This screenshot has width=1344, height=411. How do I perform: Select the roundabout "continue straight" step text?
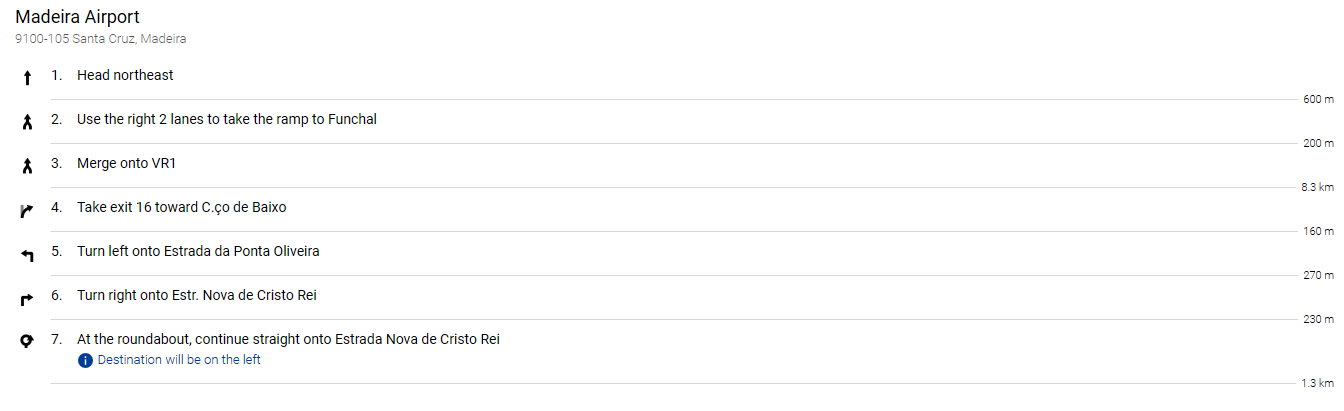[288, 339]
